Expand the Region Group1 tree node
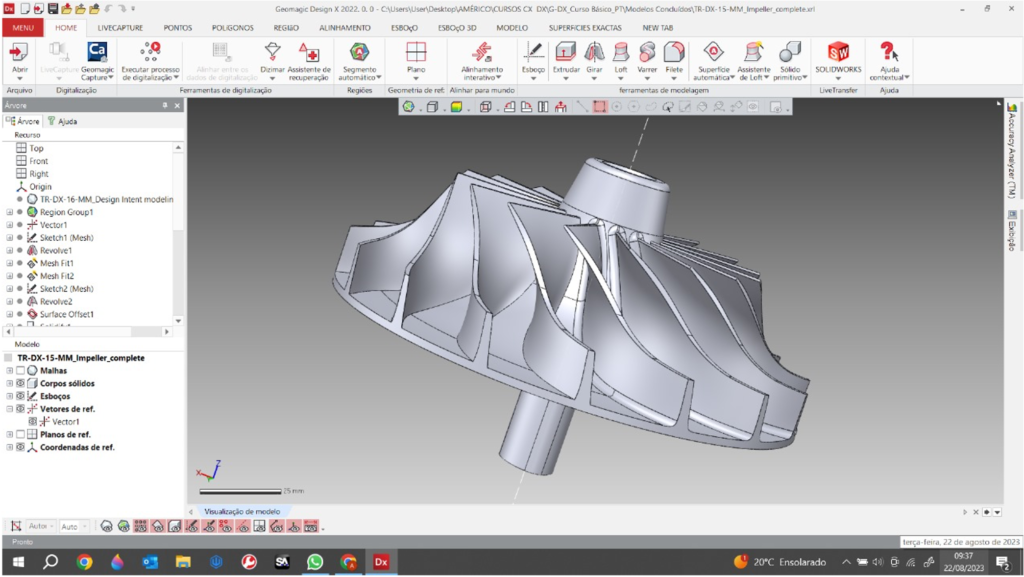The width and height of the screenshot is (1024, 577). pyautogui.click(x=9, y=212)
